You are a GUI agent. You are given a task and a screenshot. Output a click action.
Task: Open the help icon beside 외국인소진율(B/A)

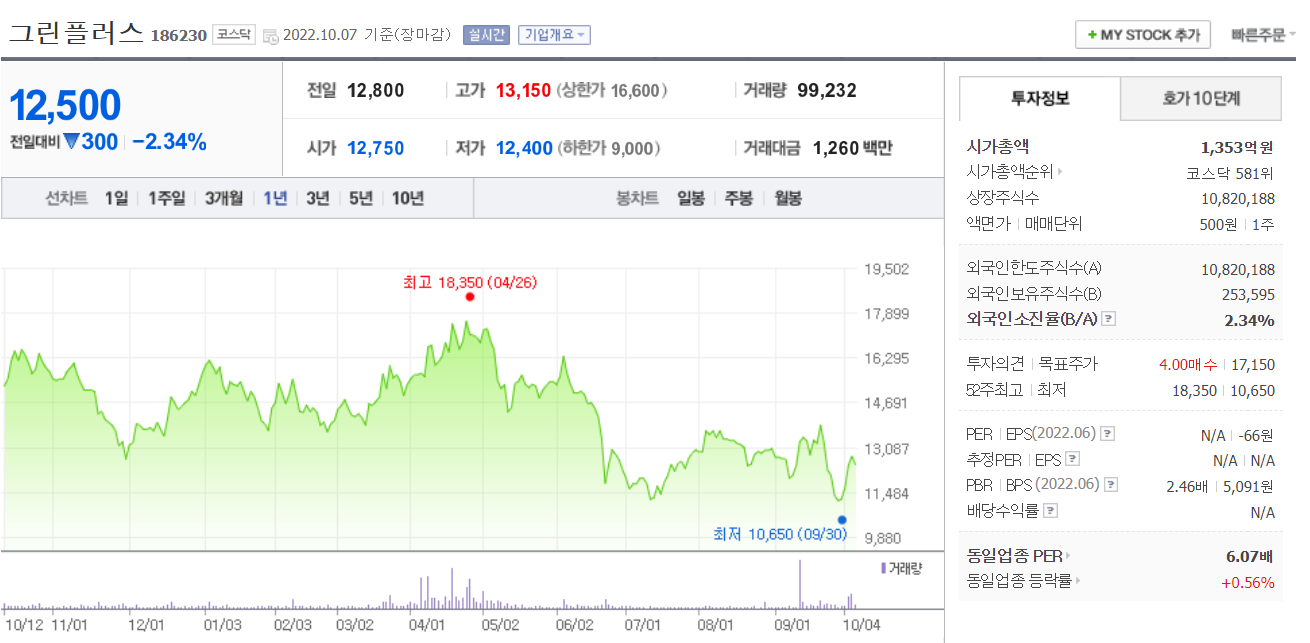tap(1108, 319)
